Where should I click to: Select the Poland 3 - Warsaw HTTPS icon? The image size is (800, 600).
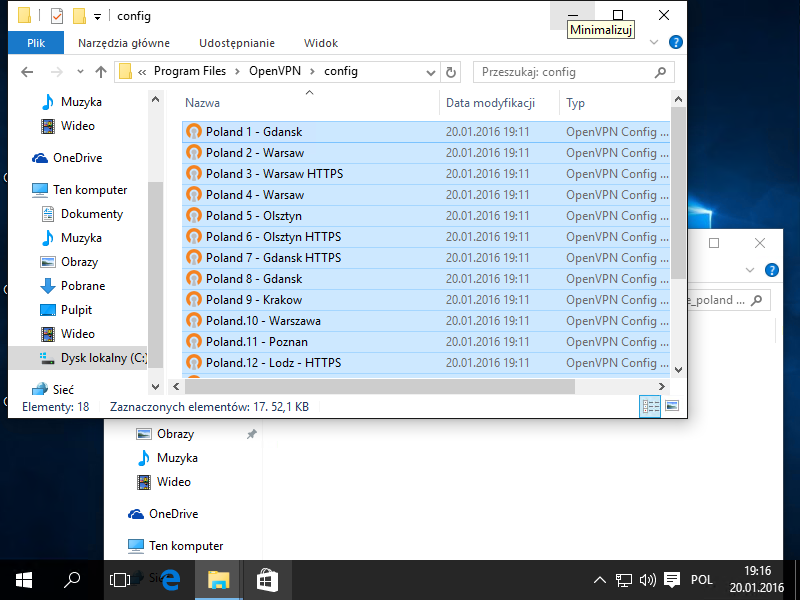[x=193, y=173]
